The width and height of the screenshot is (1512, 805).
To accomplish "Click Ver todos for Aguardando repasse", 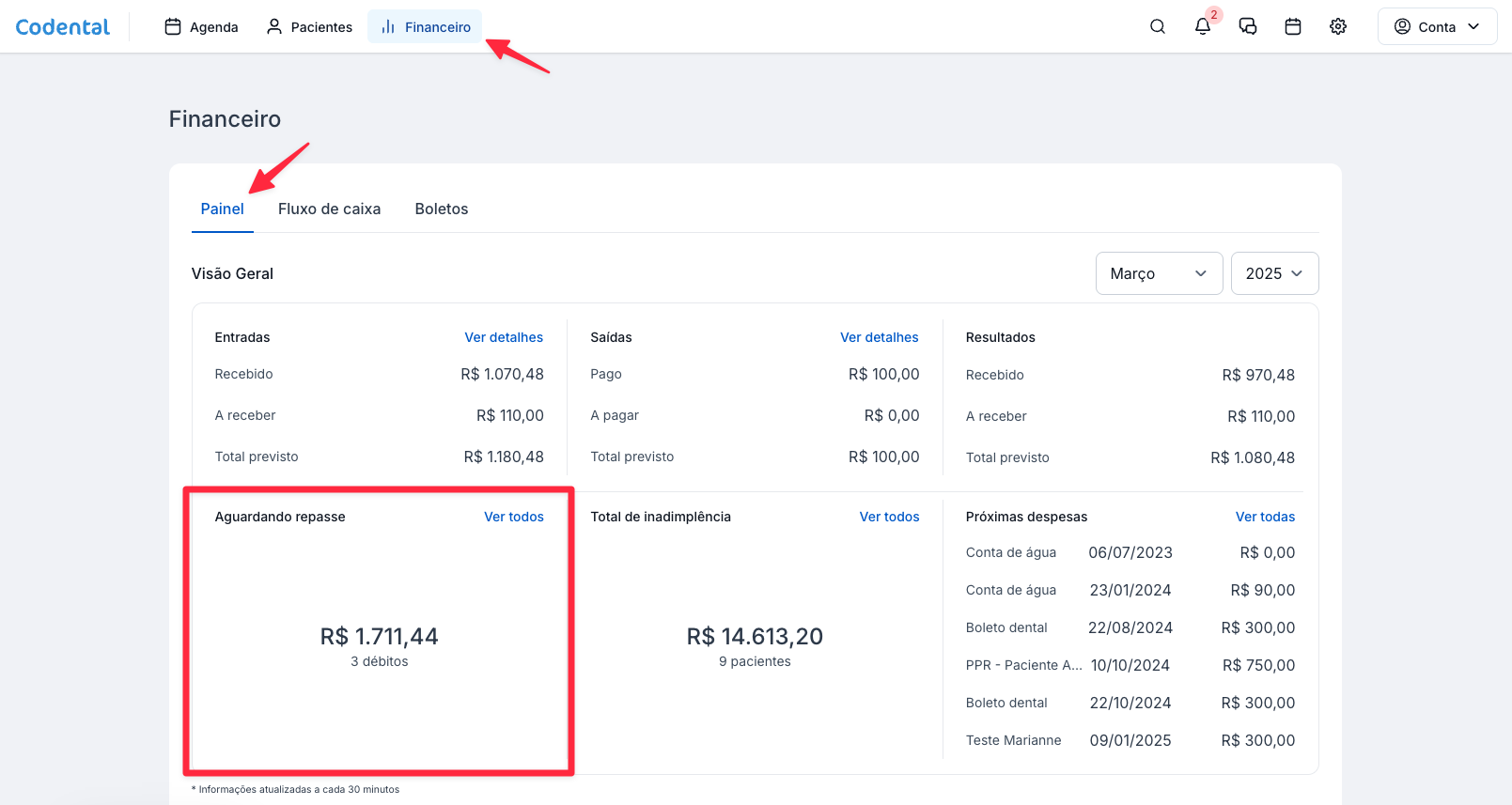I will click(513, 517).
